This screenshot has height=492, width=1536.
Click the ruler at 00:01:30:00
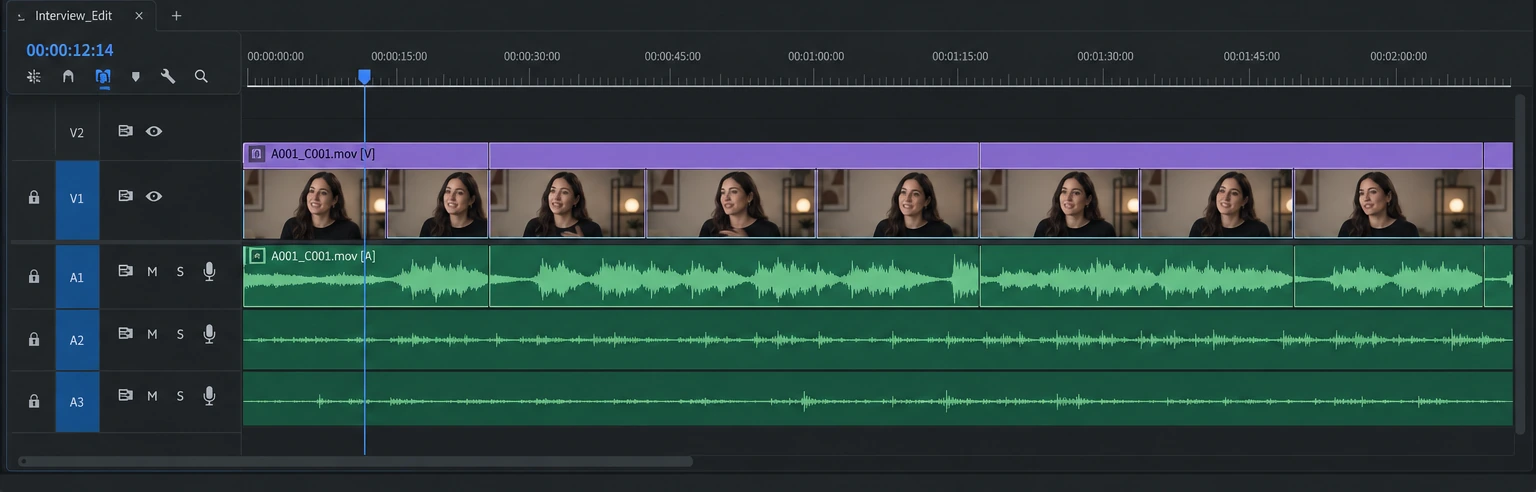(x=1105, y=57)
